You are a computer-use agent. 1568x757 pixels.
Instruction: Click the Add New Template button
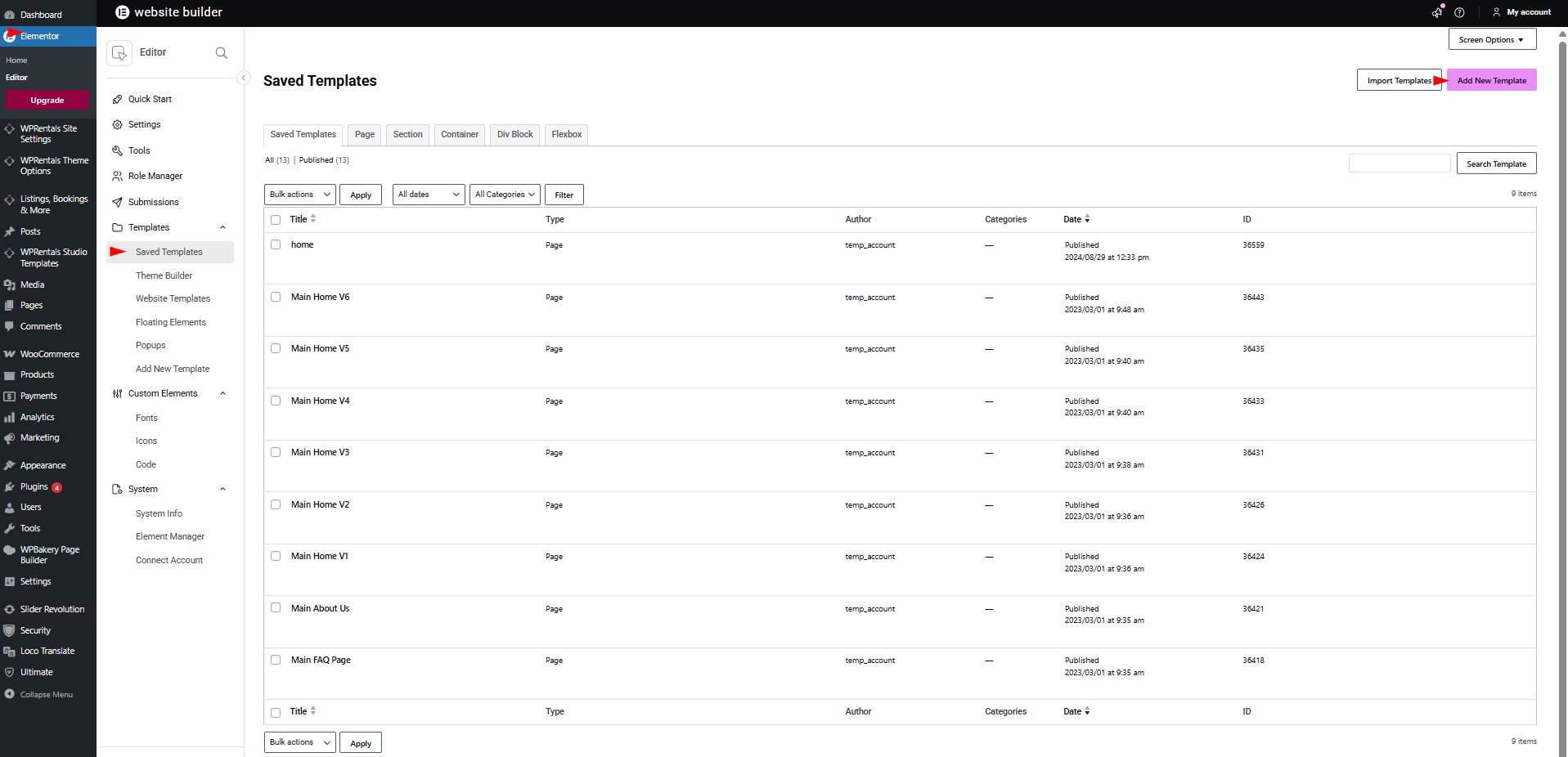point(1491,80)
